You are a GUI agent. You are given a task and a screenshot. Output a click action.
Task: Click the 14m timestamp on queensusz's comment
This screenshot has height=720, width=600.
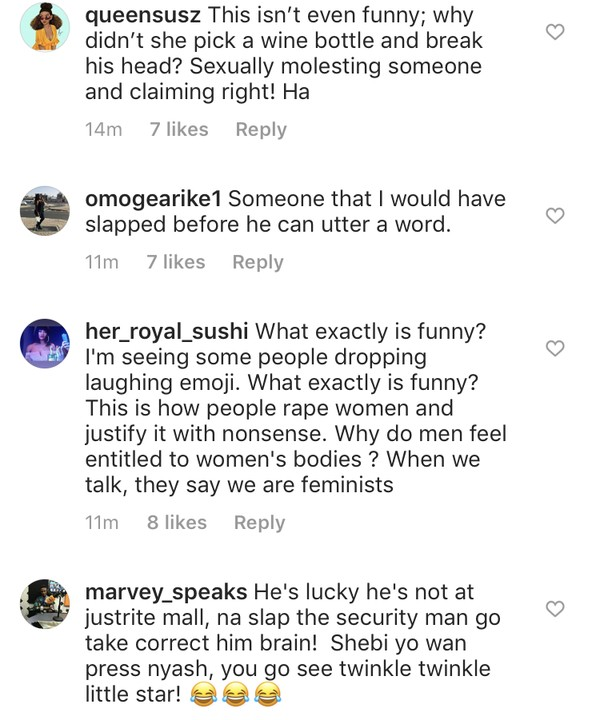click(x=103, y=129)
